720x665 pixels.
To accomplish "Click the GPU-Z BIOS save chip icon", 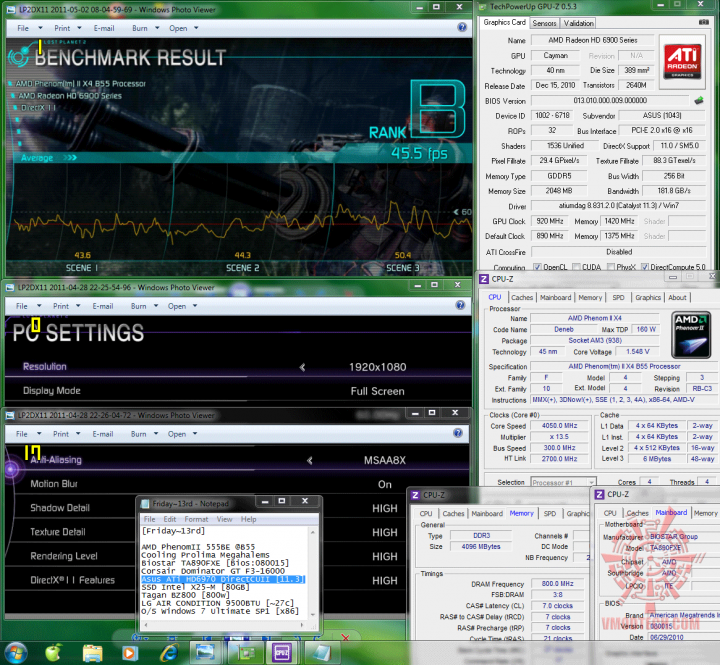I will click(x=699, y=100).
